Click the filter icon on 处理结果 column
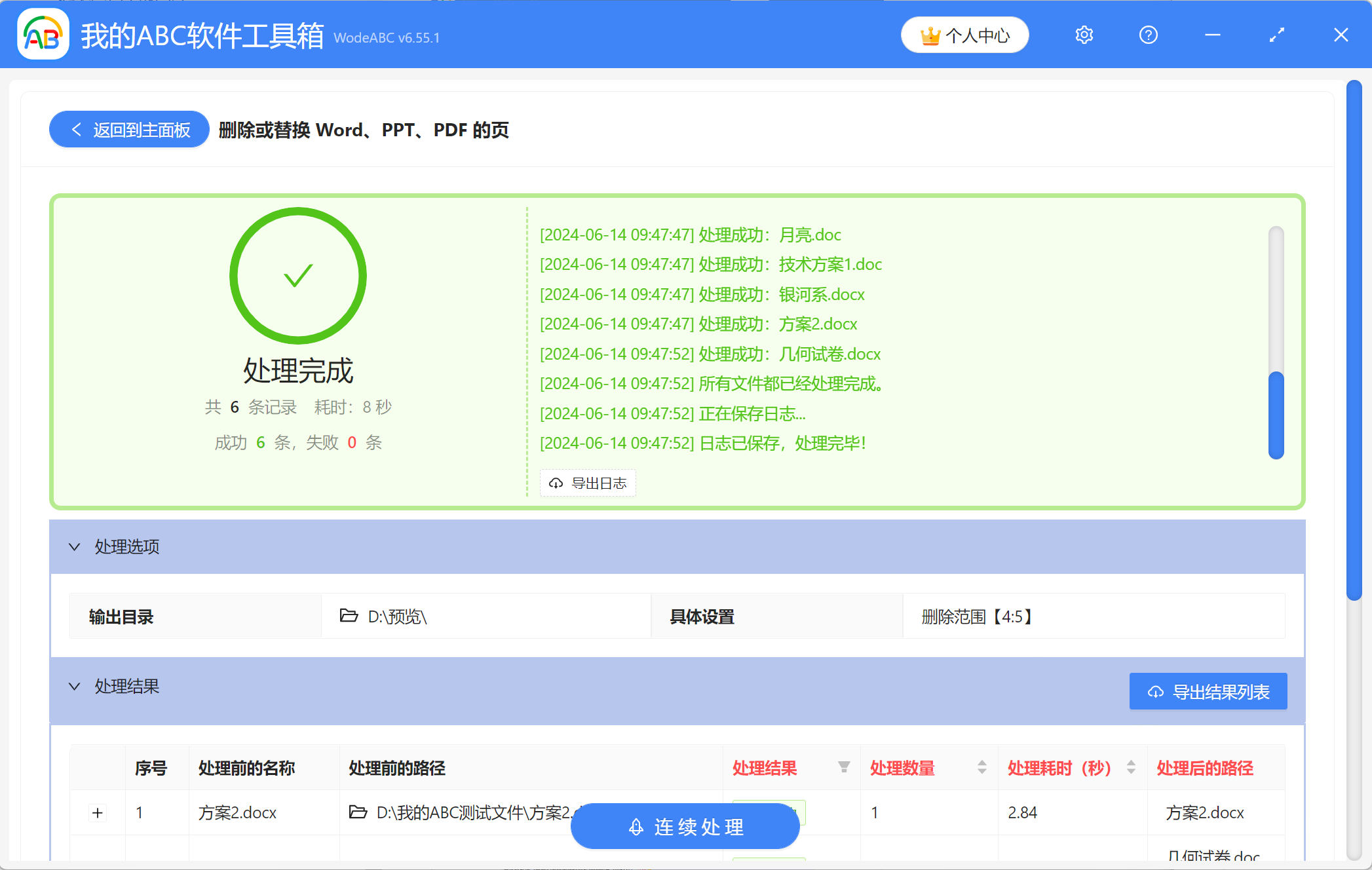The height and width of the screenshot is (870, 1372). tap(843, 767)
